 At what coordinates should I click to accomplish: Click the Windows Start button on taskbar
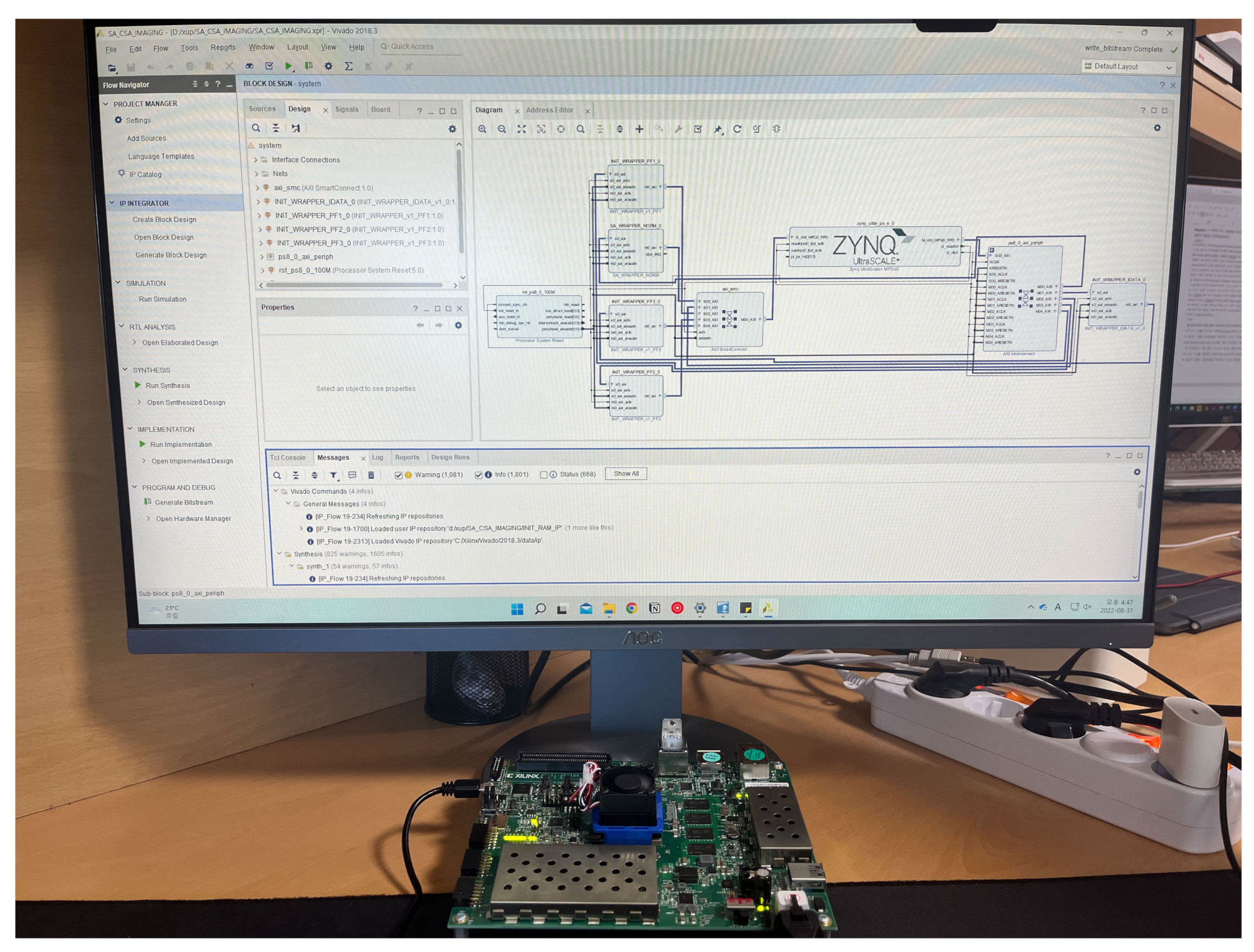[517, 609]
